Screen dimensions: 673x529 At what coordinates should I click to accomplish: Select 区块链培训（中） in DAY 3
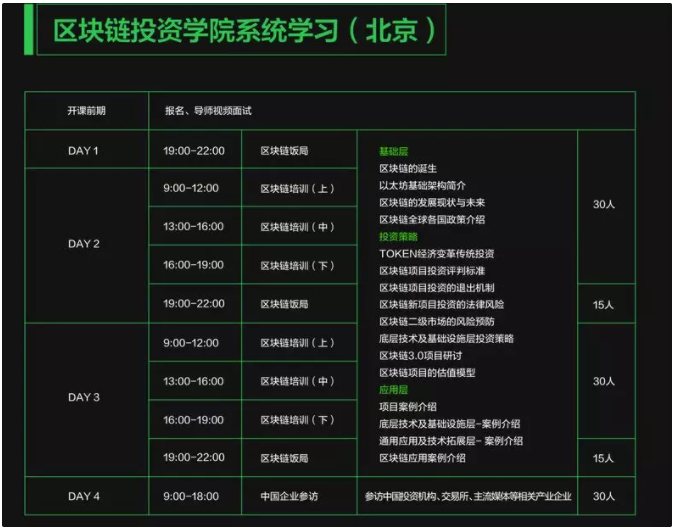pyautogui.click(x=297, y=381)
